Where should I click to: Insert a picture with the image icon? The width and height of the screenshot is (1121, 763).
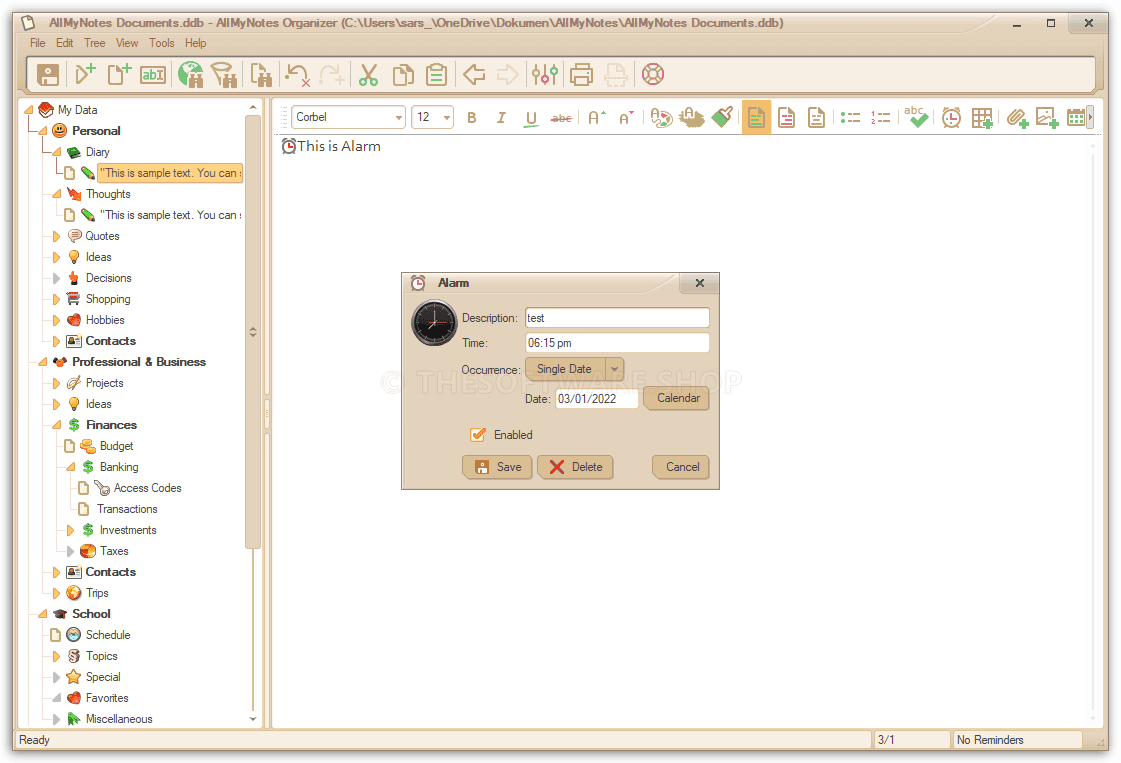pyautogui.click(x=1047, y=118)
